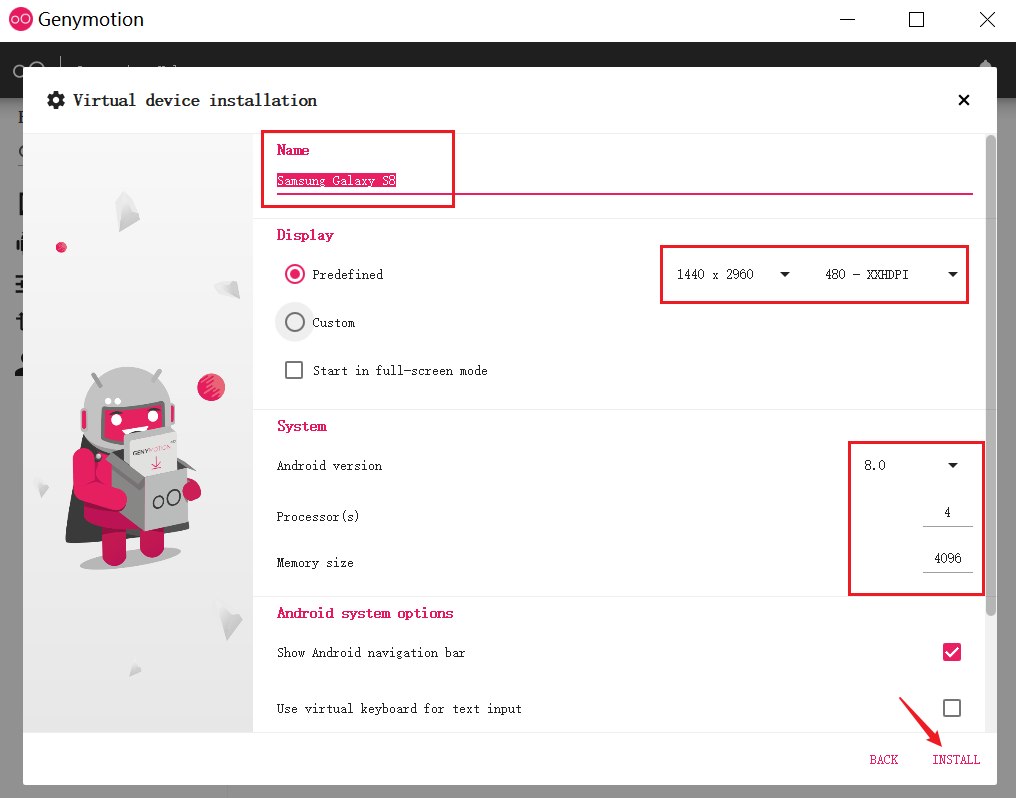1016x798 pixels.
Task: Click the Memory size 4096 field
Action: [x=947, y=559]
